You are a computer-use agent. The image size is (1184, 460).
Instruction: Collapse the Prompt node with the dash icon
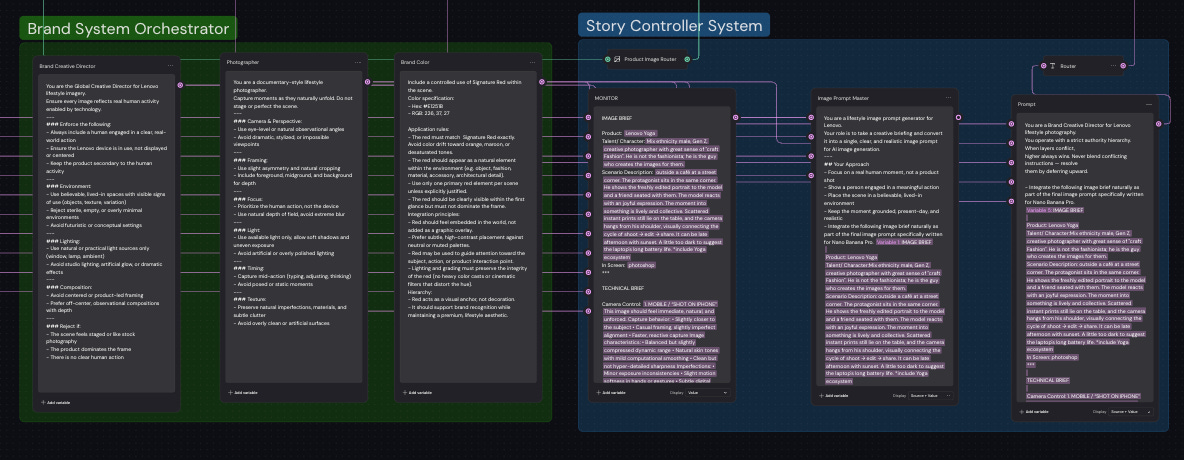(x=1149, y=104)
